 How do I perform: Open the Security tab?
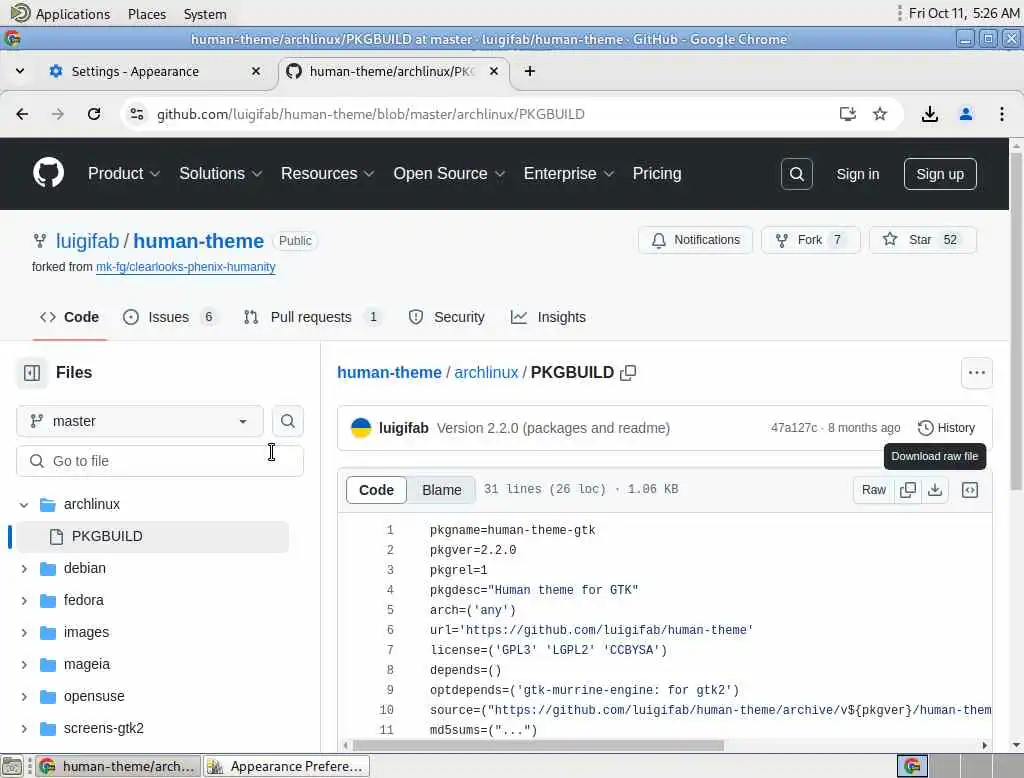click(447, 317)
